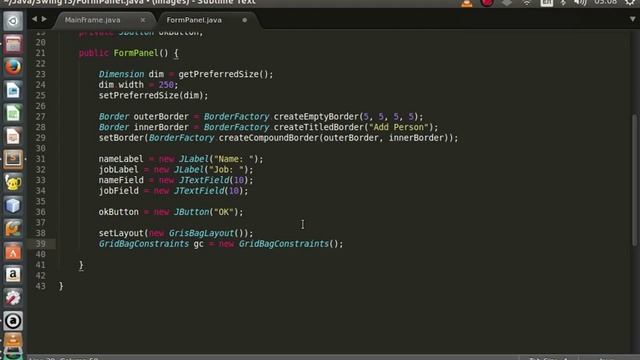Click 'Dimension' type on line 23
Screen dimensions: 640x360
point(121,74)
